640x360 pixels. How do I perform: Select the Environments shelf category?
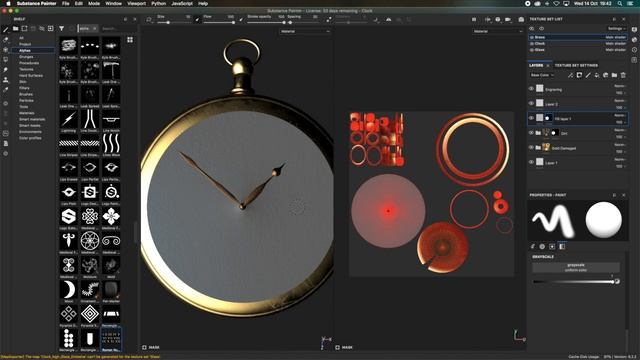point(30,132)
